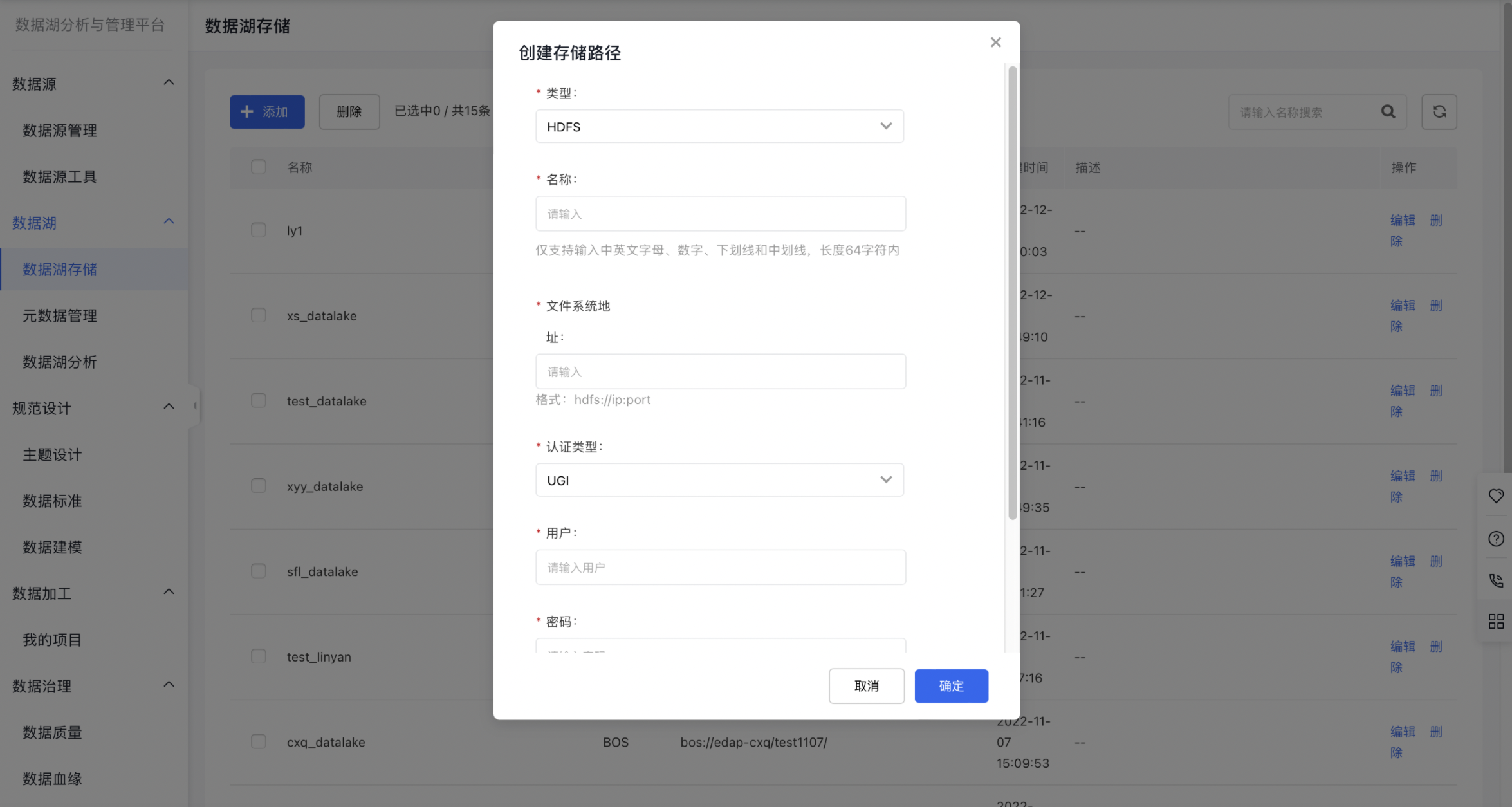Click the 描述 column header
1512x807 pixels.
tap(1088, 167)
